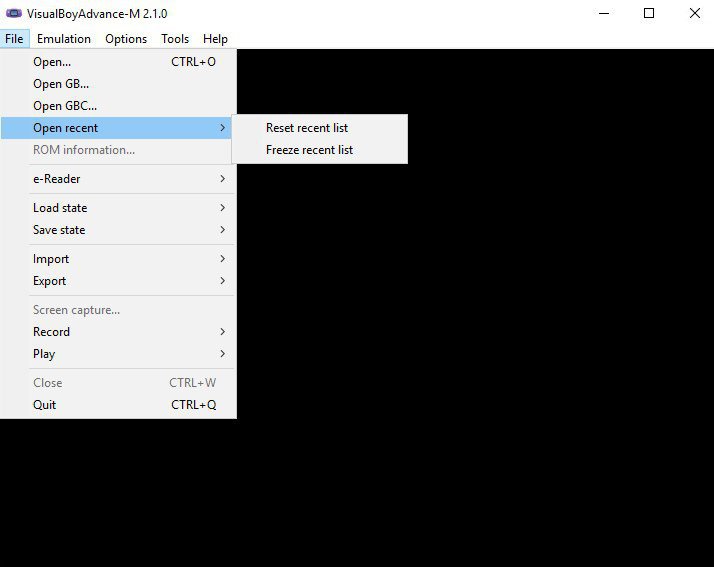
Task: Expand the Play submenu
Action: pos(117,354)
